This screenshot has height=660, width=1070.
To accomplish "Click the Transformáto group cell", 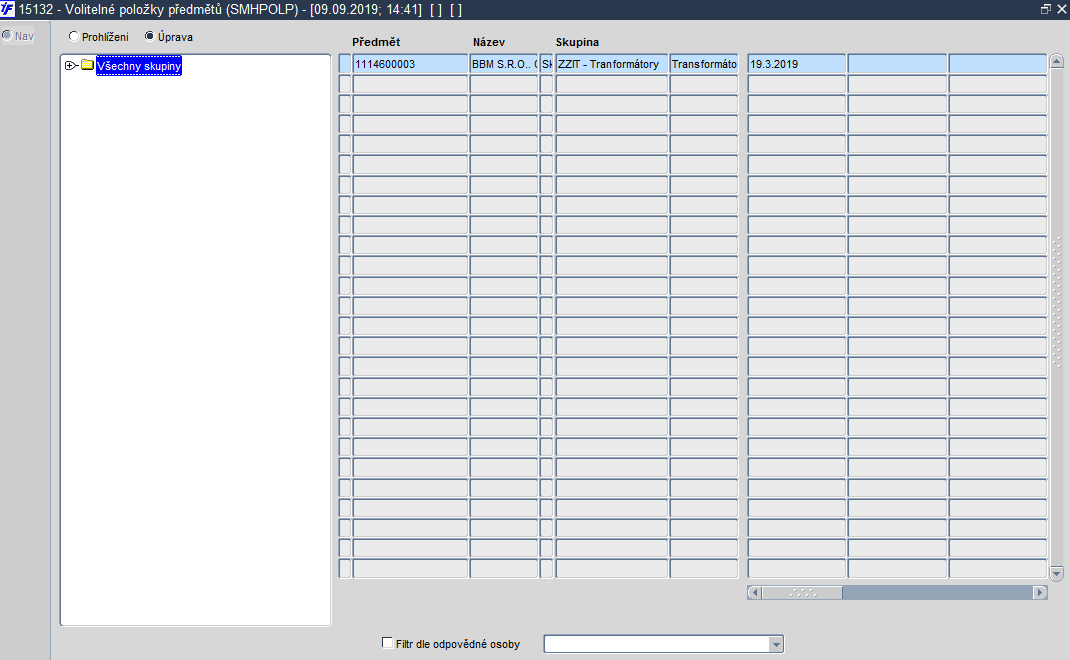I will click(704, 64).
